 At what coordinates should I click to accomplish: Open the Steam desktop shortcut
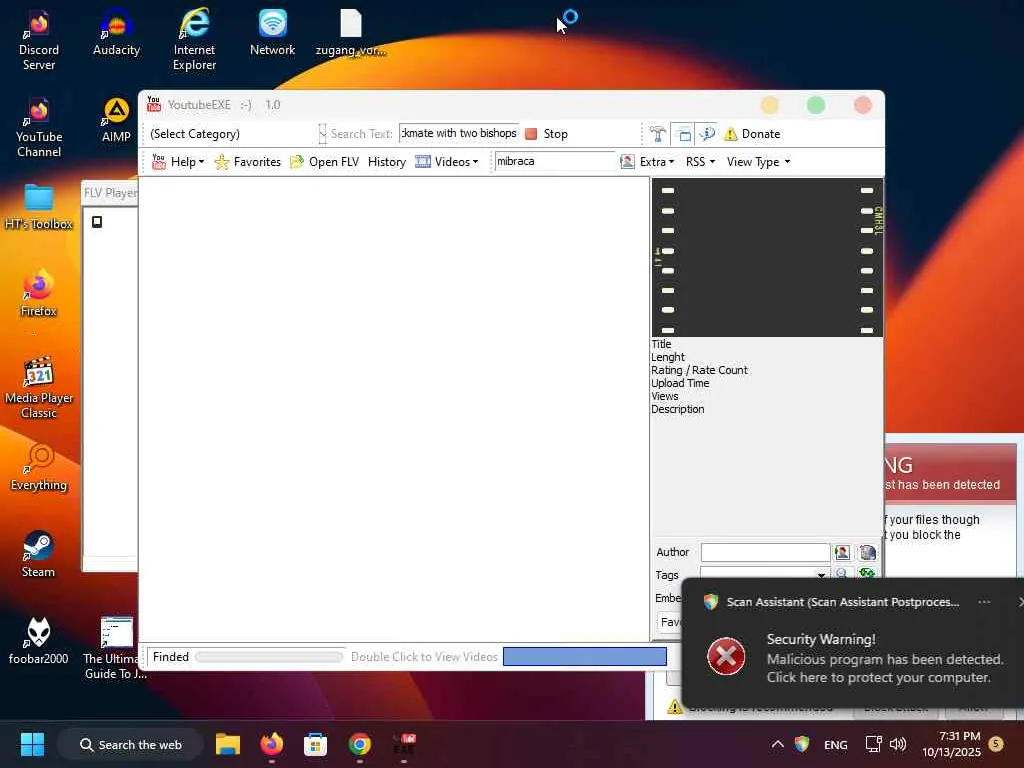[x=39, y=554]
